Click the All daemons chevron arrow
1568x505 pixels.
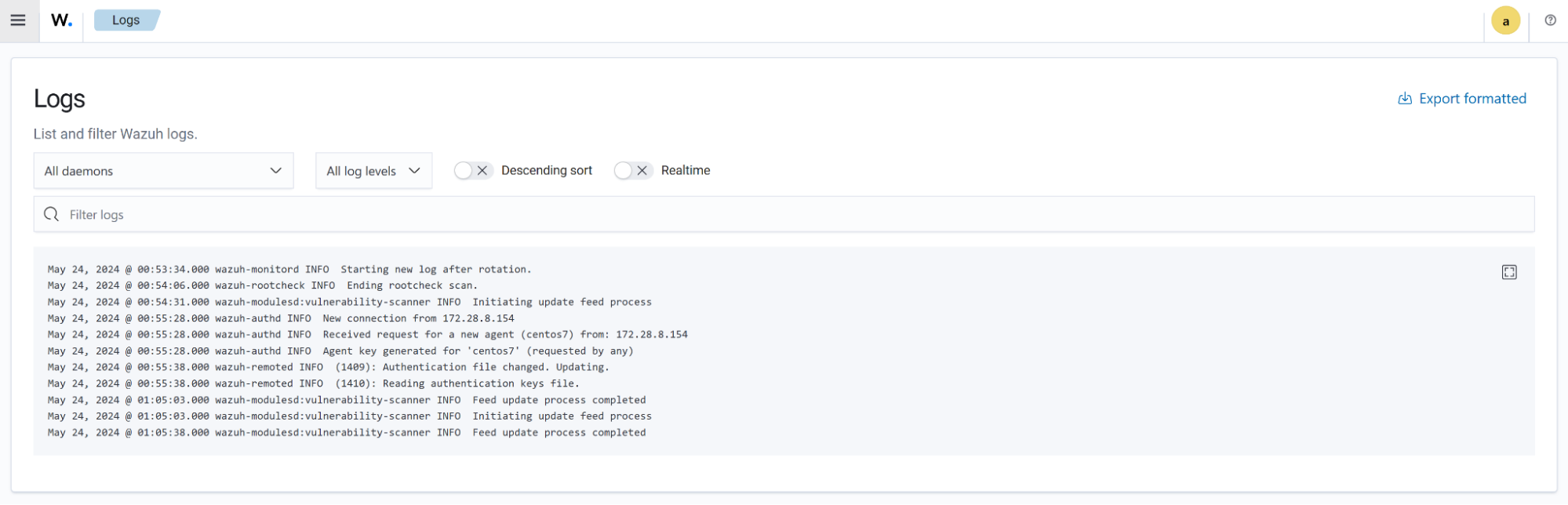pos(275,171)
